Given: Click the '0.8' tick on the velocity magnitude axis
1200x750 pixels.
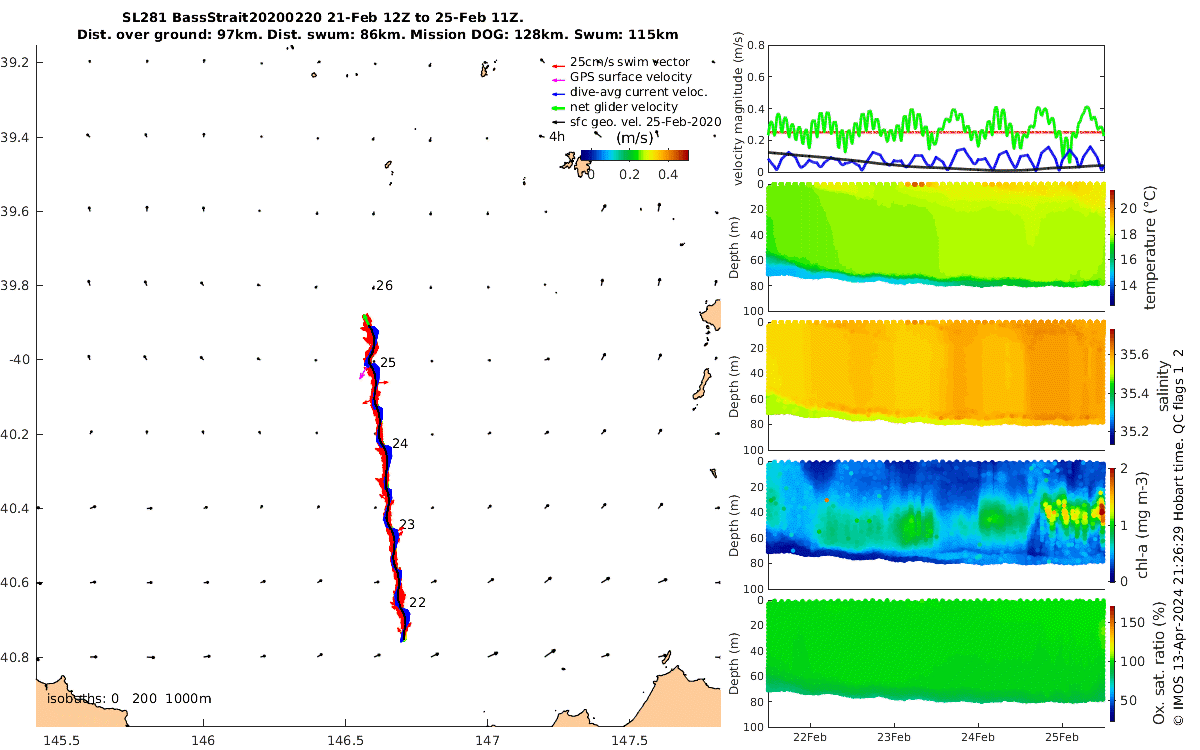Looking at the screenshot, I should [x=755, y=45].
